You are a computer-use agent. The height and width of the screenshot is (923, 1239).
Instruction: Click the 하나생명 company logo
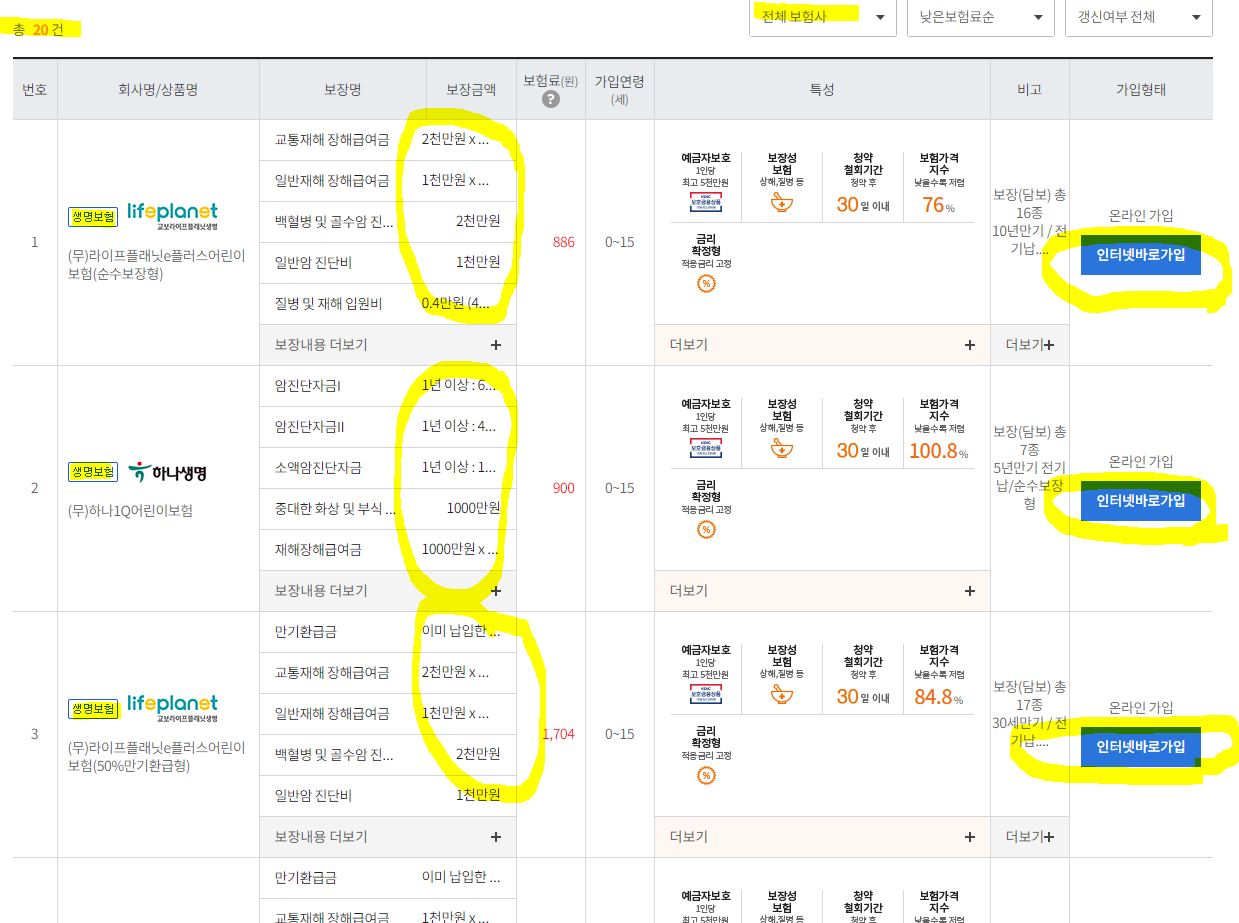(x=168, y=472)
